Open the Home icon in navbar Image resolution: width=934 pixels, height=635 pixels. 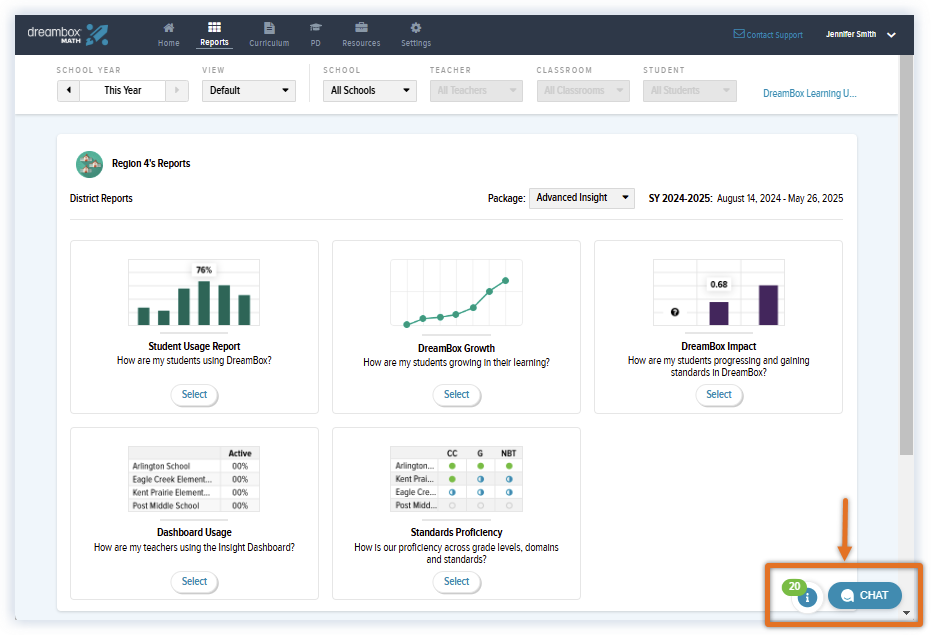pos(169,27)
